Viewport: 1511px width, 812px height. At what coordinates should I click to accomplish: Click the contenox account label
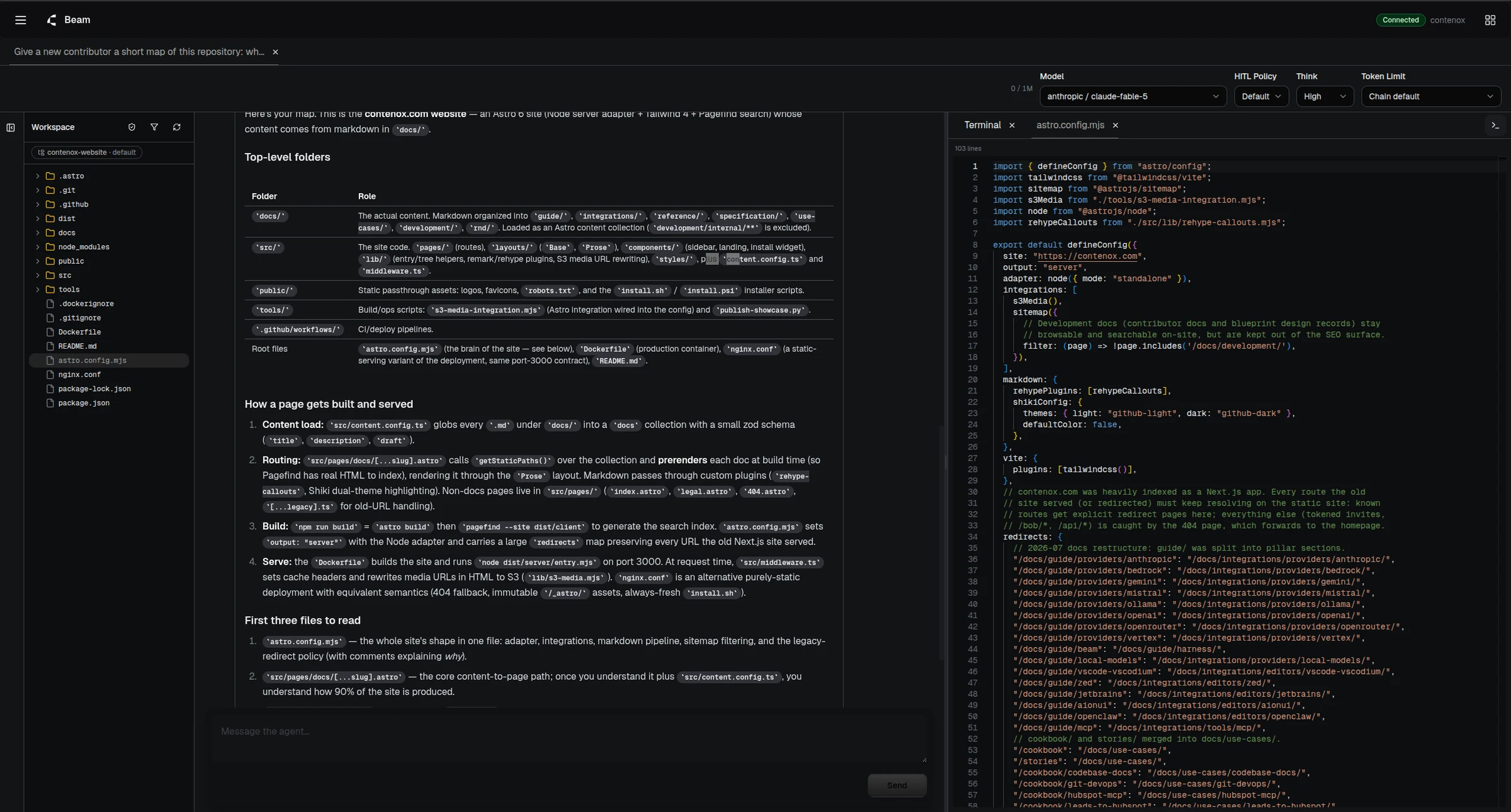[x=1447, y=20]
